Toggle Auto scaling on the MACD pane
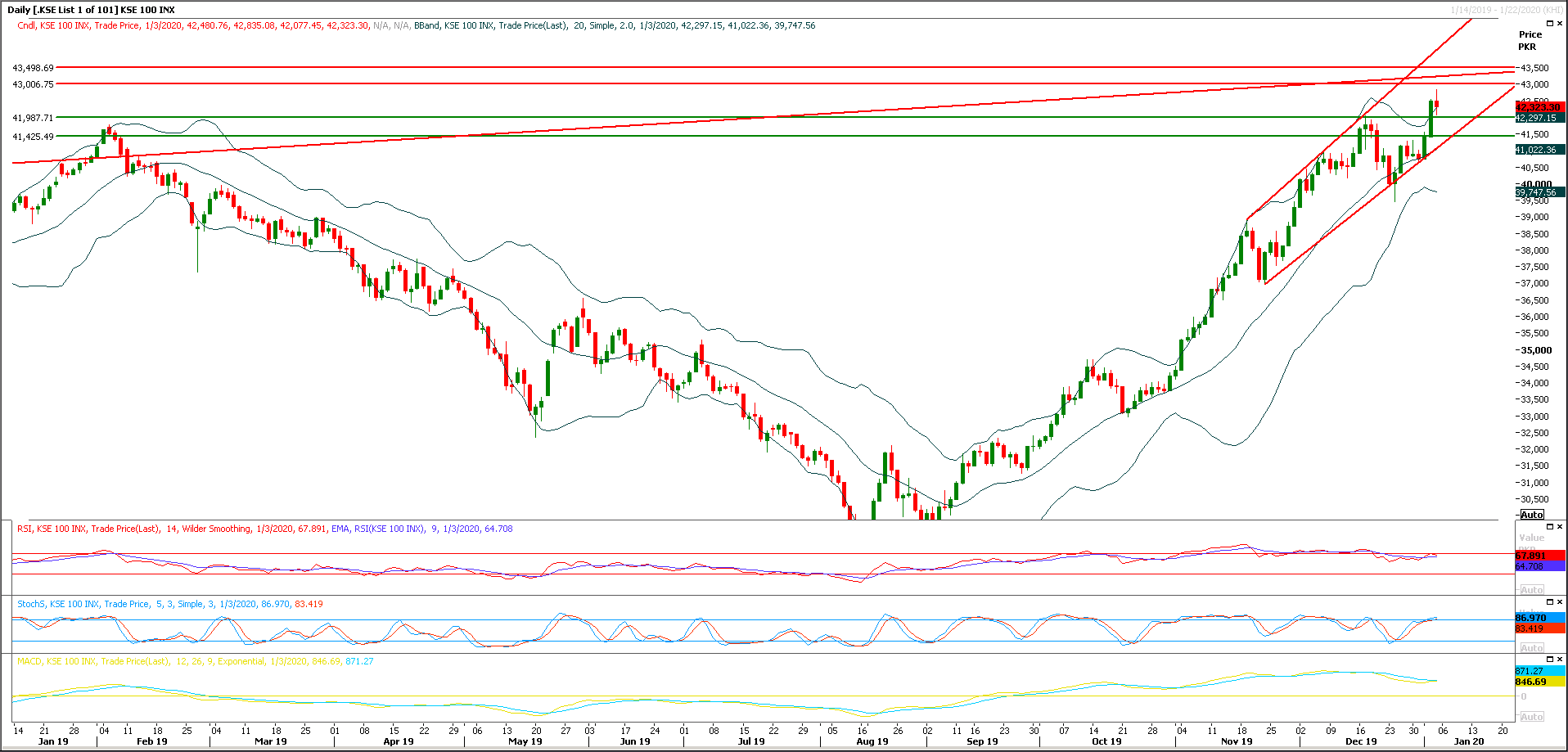Viewport: 1568px width, 752px height. 1531,716
